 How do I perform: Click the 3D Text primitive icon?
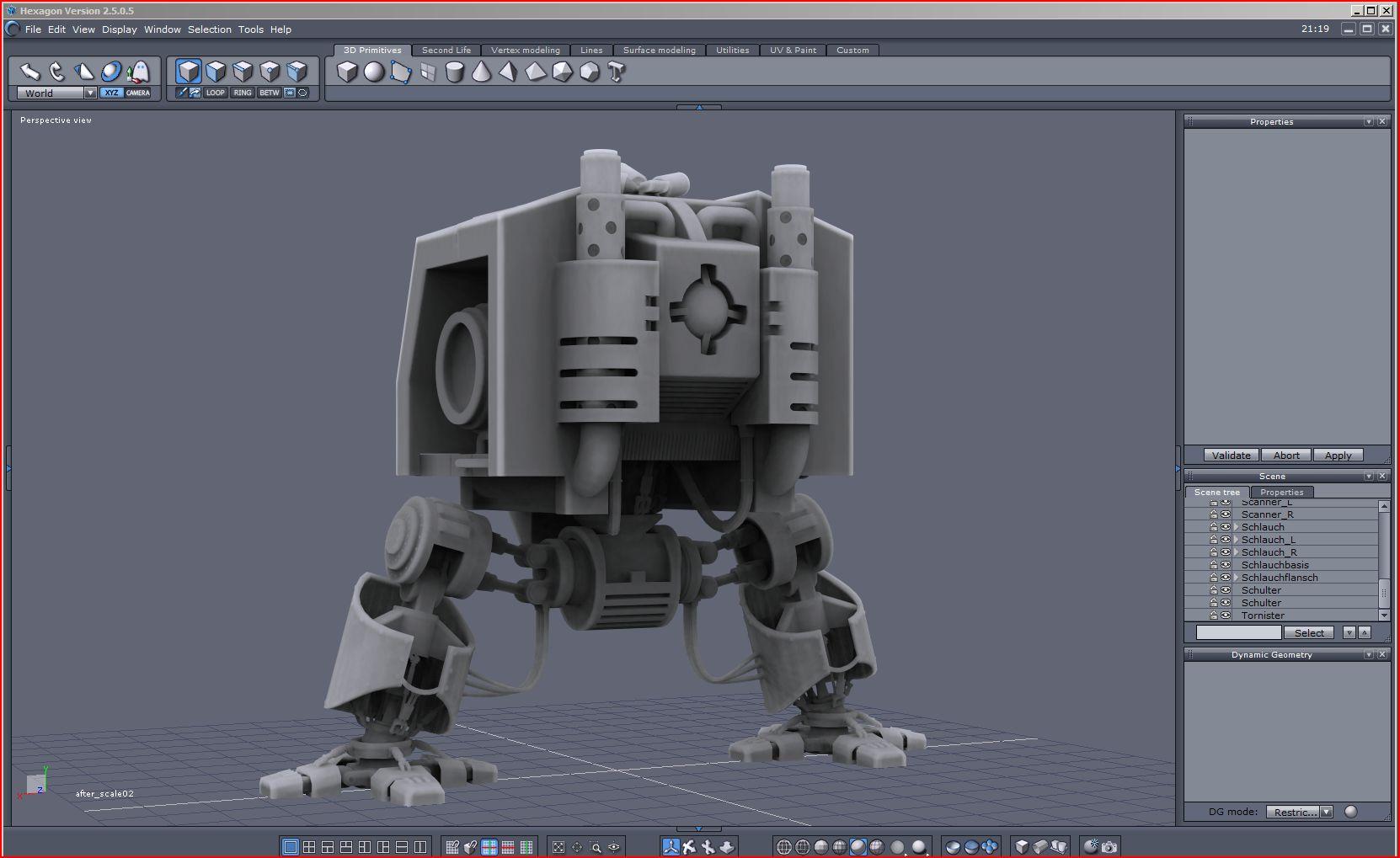[x=616, y=72]
